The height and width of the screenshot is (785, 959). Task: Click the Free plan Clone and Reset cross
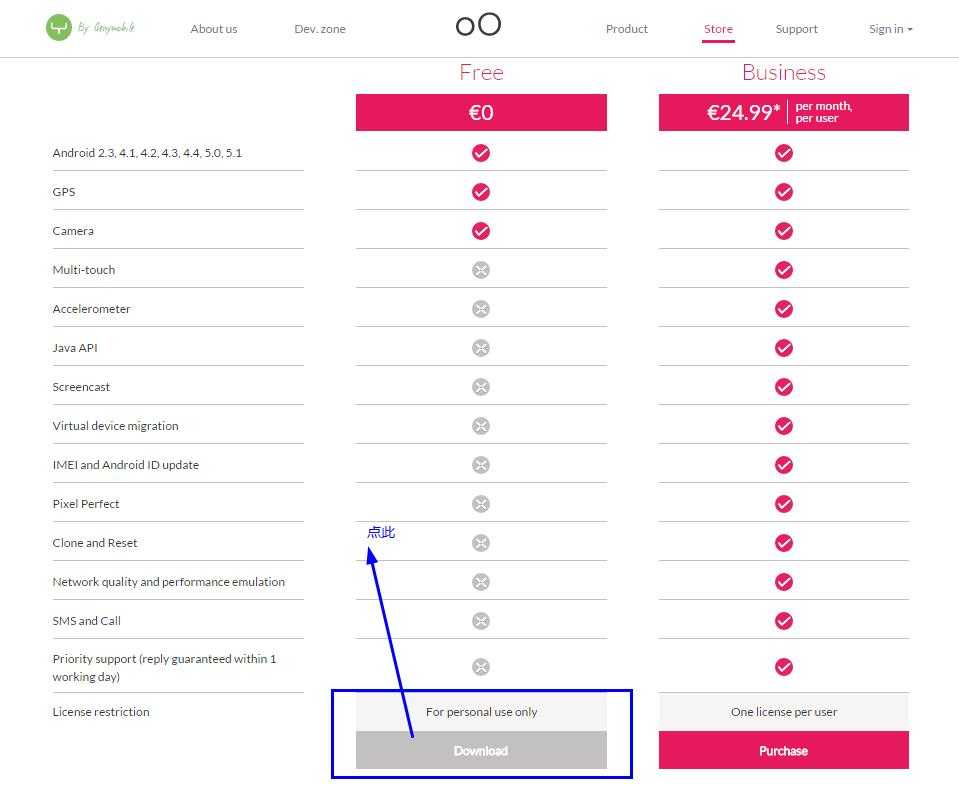(x=481, y=543)
